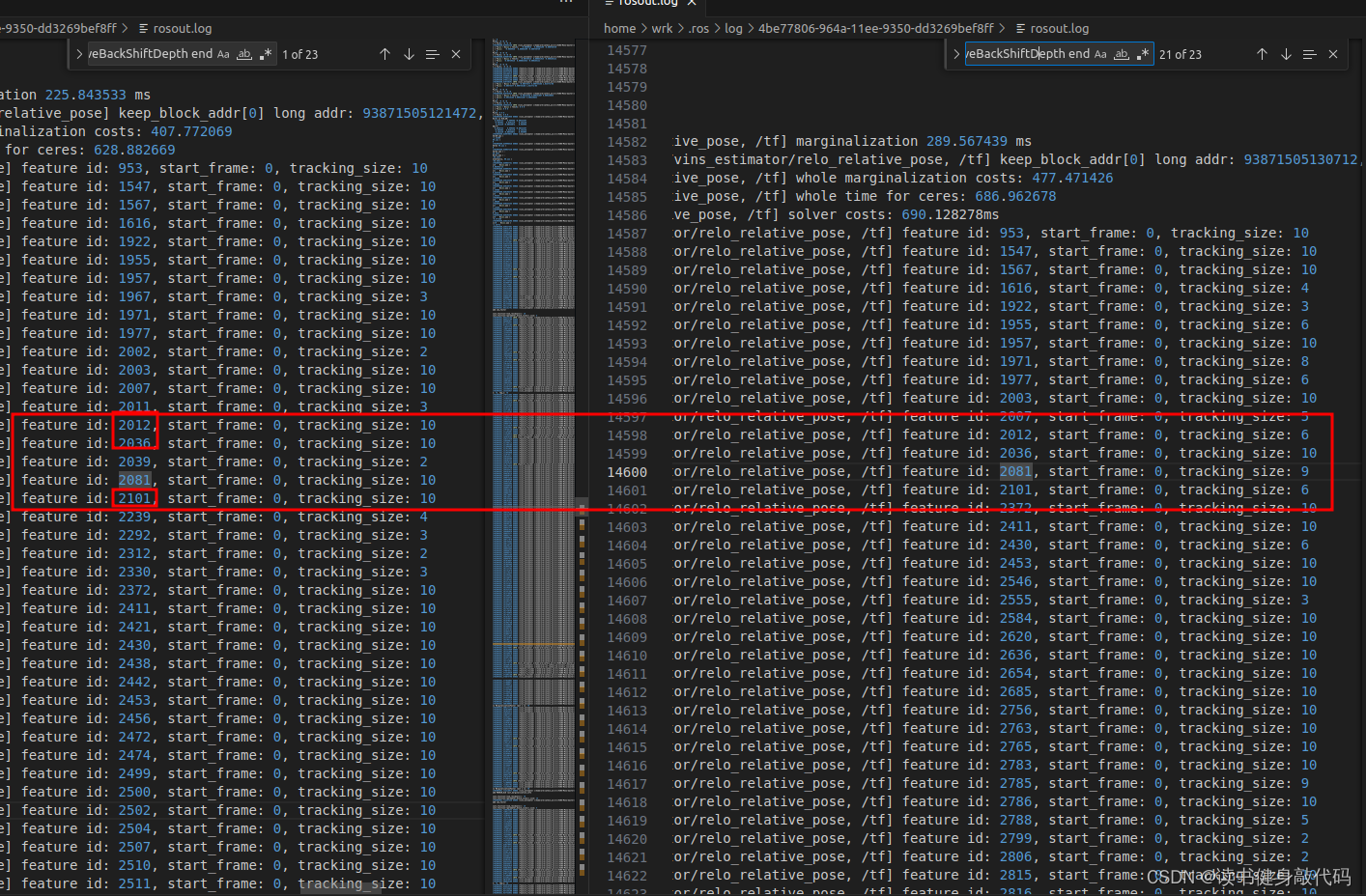Click line number 14600 in right editor
Image resolution: width=1366 pixels, height=896 pixels.
627,472
